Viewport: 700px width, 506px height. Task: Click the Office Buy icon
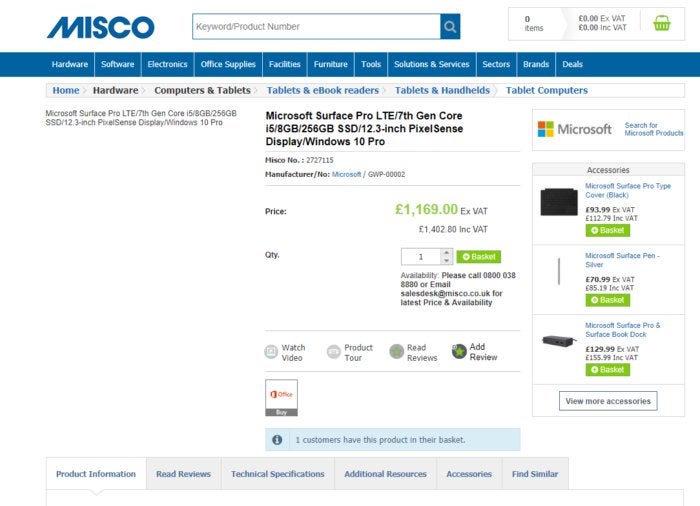[x=281, y=397]
